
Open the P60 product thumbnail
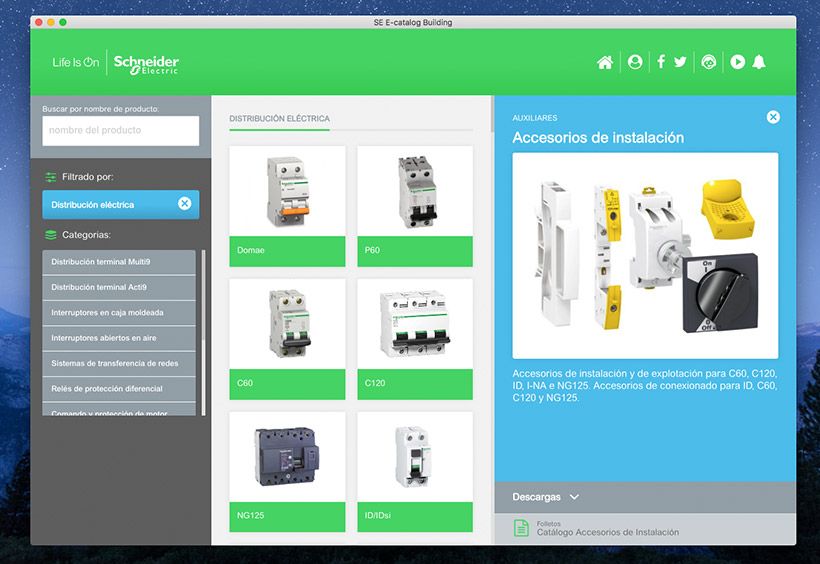415,191
